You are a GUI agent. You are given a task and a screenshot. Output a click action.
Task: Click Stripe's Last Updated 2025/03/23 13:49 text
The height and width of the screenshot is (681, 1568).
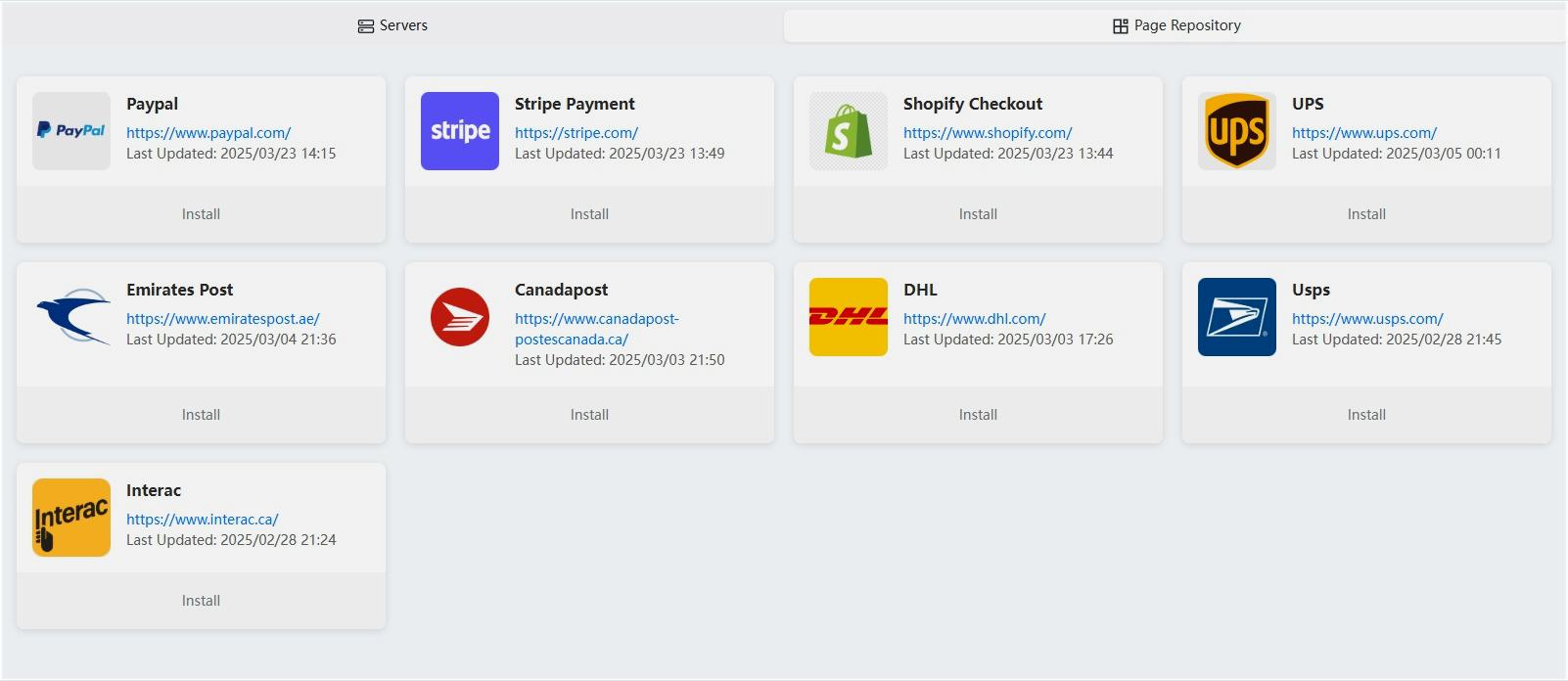pos(620,154)
